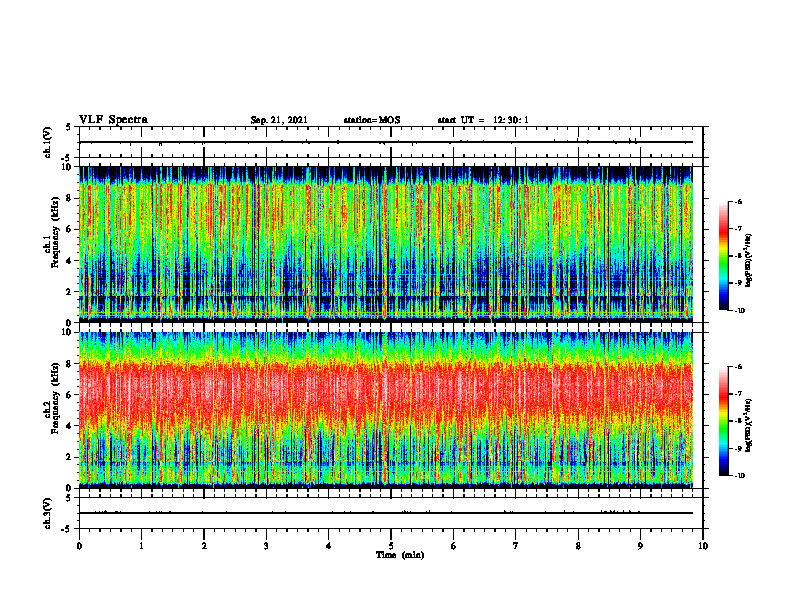The height and width of the screenshot is (612, 792).
Task: Click the ch.2 spectrogram color bar
Action: 724,421
